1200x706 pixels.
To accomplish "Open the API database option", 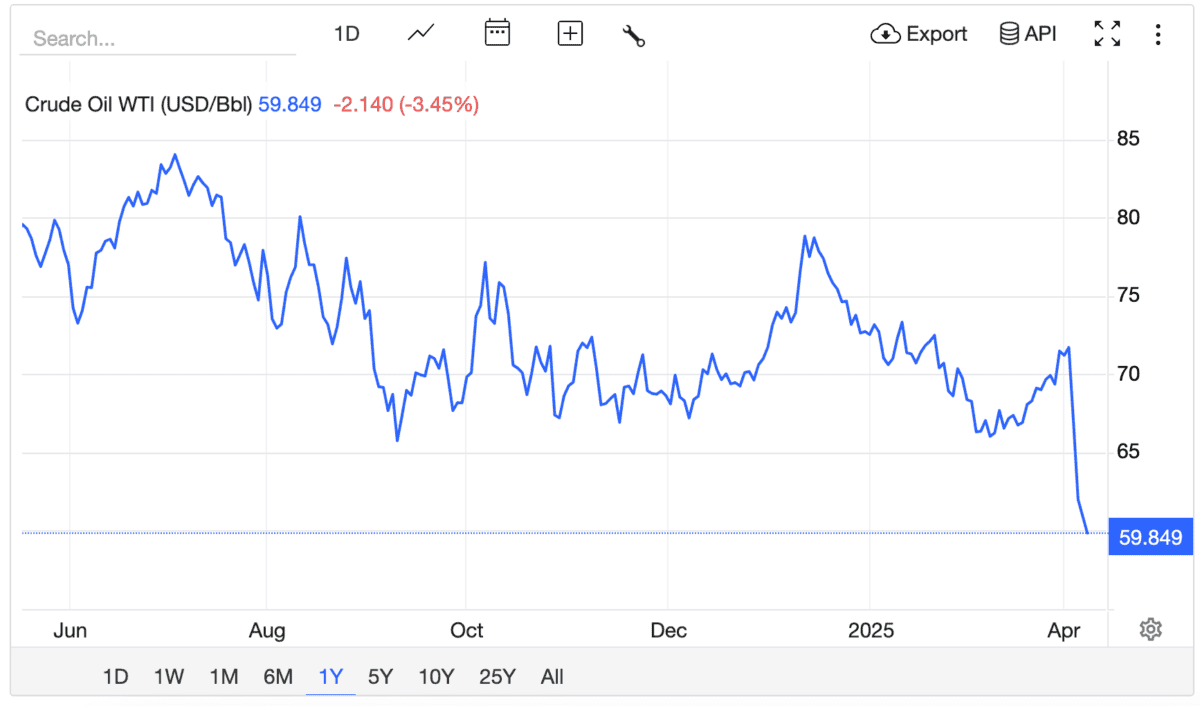I will (x=1028, y=34).
